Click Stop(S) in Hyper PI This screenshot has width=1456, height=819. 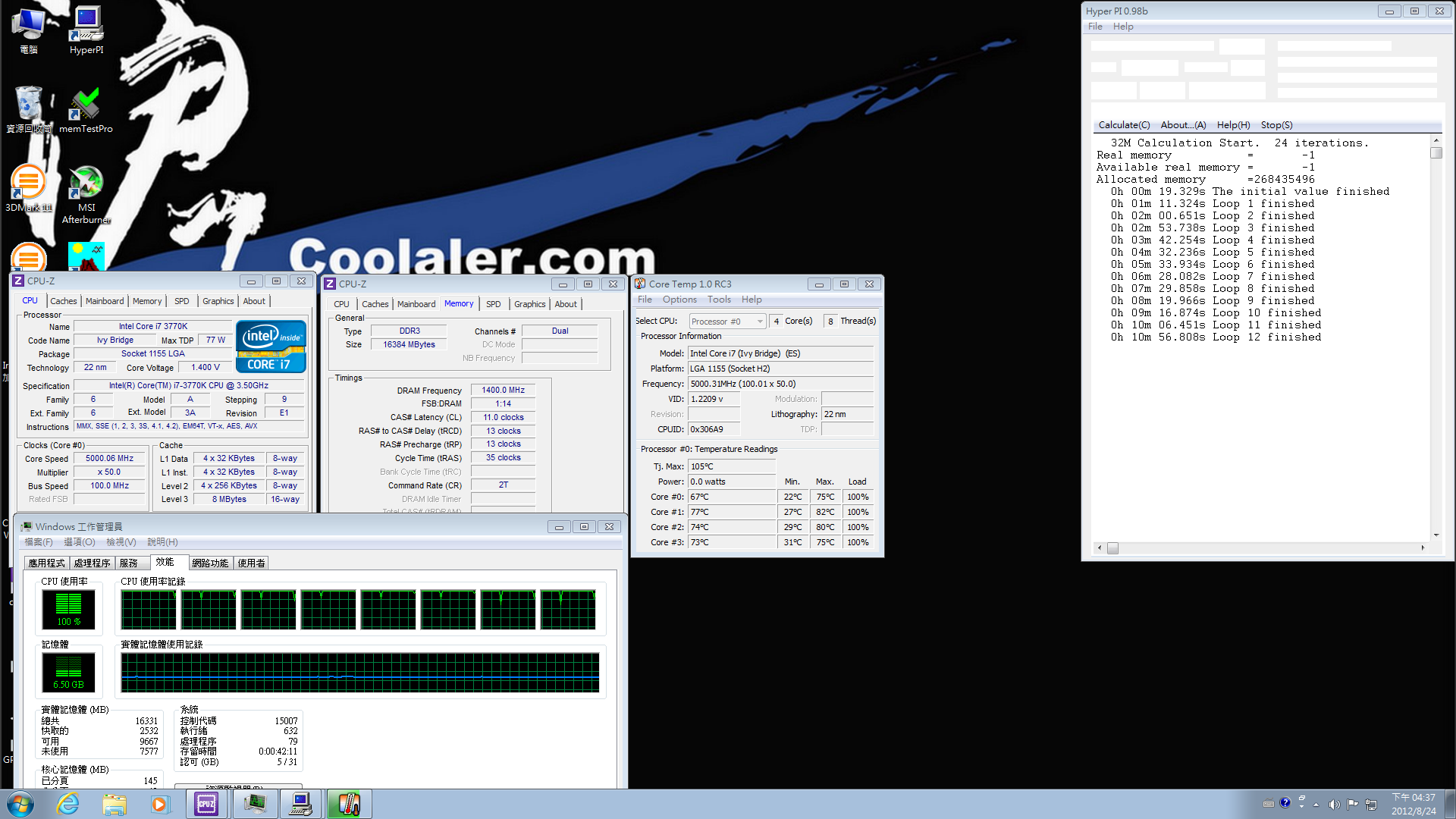point(1276,125)
